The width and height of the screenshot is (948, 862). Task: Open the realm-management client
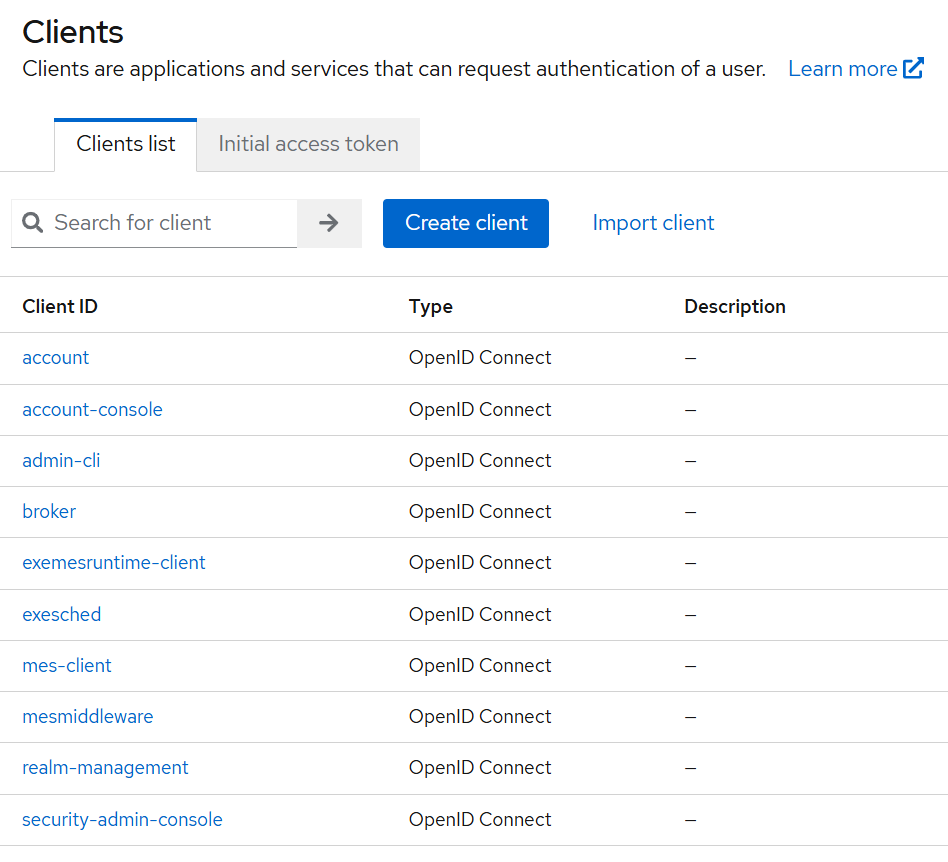[x=105, y=768]
